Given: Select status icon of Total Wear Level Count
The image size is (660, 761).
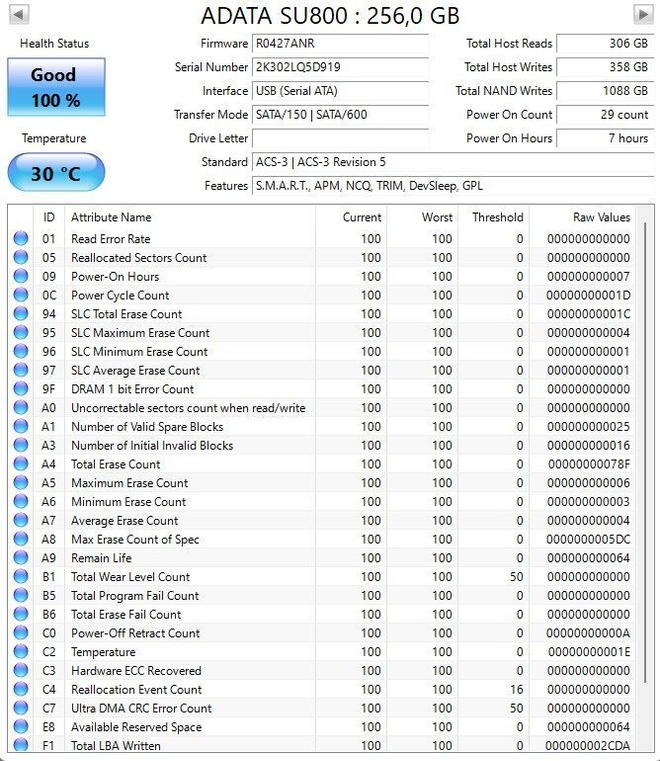Looking at the screenshot, I should (21, 577).
